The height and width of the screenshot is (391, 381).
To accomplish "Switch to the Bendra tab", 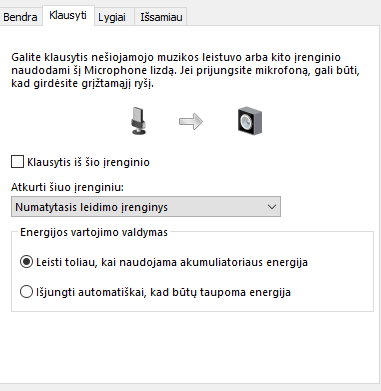I will (20, 17).
